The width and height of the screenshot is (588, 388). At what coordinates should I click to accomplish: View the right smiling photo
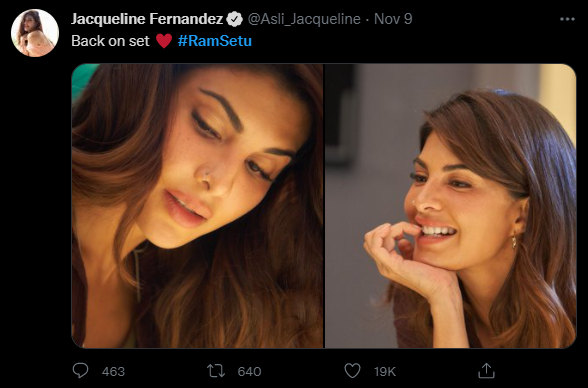pos(450,206)
